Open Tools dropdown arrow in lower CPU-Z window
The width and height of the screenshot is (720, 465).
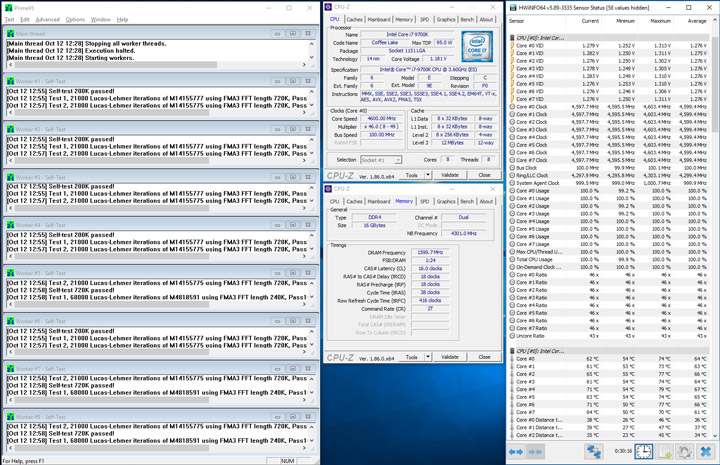[430, 355]
